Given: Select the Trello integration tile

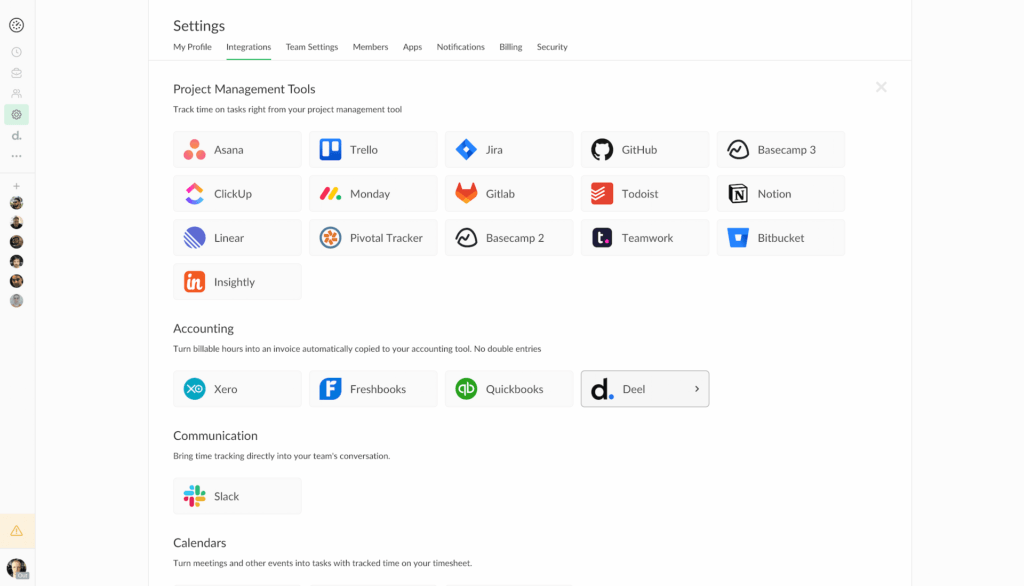Looking at the screenshot, I should [373, 150].
